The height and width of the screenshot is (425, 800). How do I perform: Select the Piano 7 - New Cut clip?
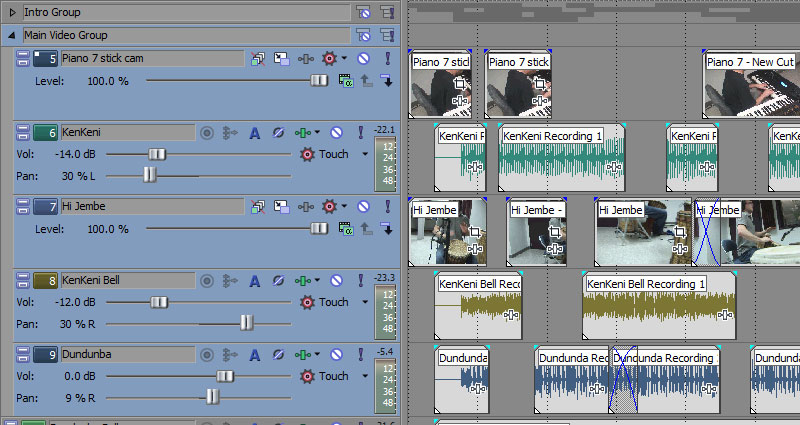click(752, 85)
